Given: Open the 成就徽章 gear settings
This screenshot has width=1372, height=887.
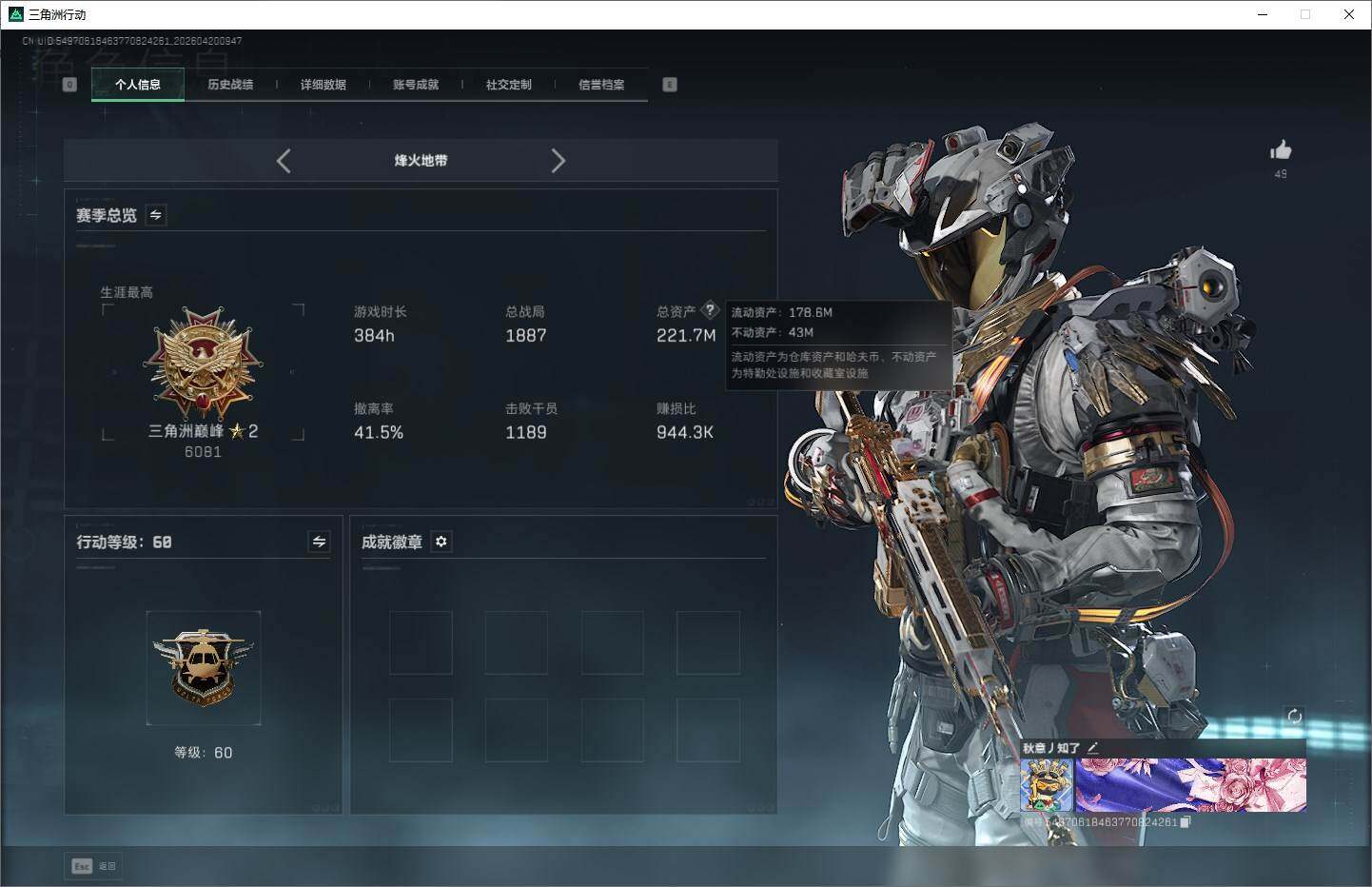Looking at the screenshot, I should point(441,542).
